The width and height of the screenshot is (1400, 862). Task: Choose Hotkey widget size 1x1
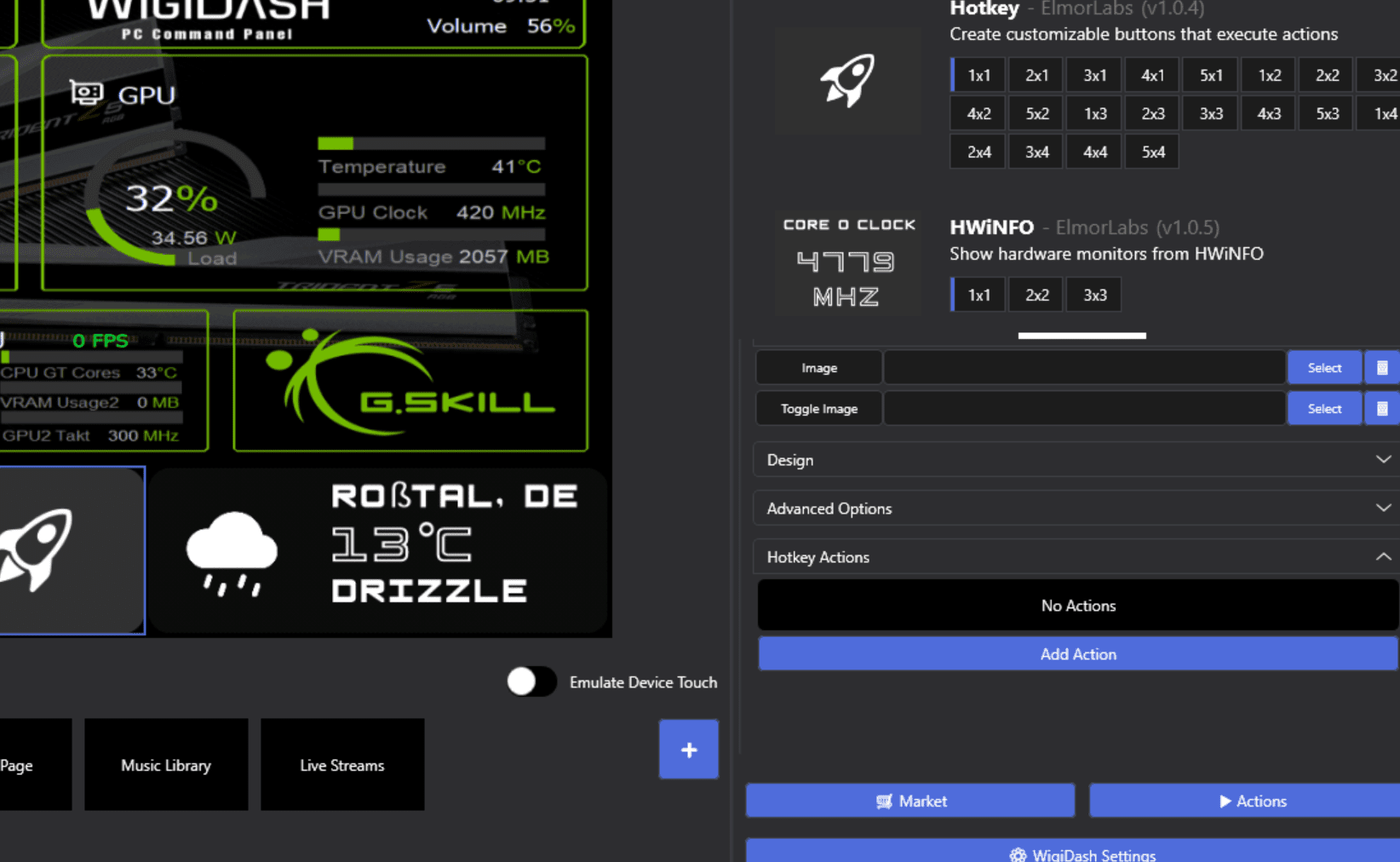(x=978, y=75)
